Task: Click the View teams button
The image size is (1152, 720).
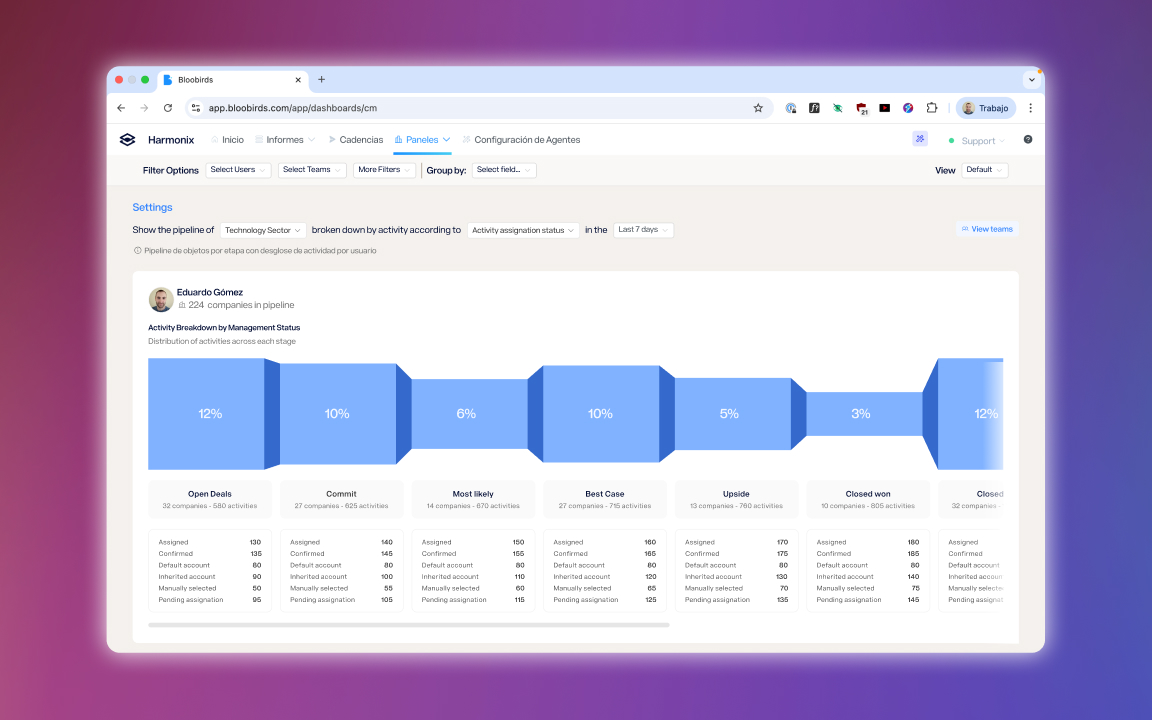Action: [x=987, y=229]
